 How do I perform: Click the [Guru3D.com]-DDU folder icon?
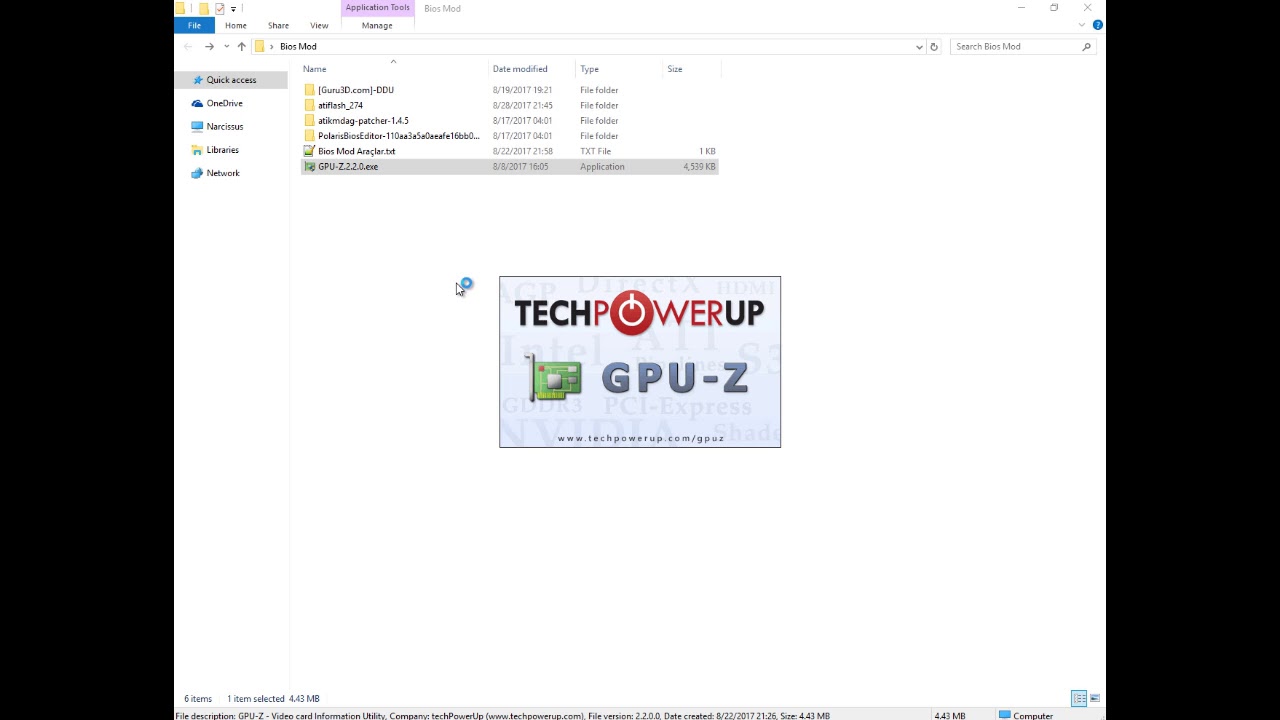[310, 90]
